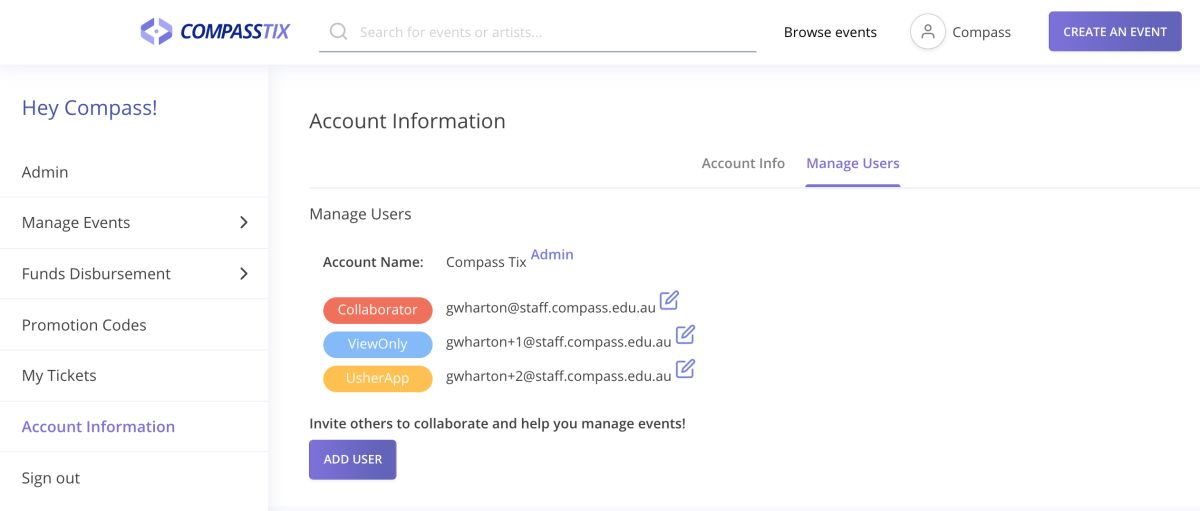Viewport: 1200px width, 511px height.
Task: Select the Manage Users tab
Action: click(852, 163)
